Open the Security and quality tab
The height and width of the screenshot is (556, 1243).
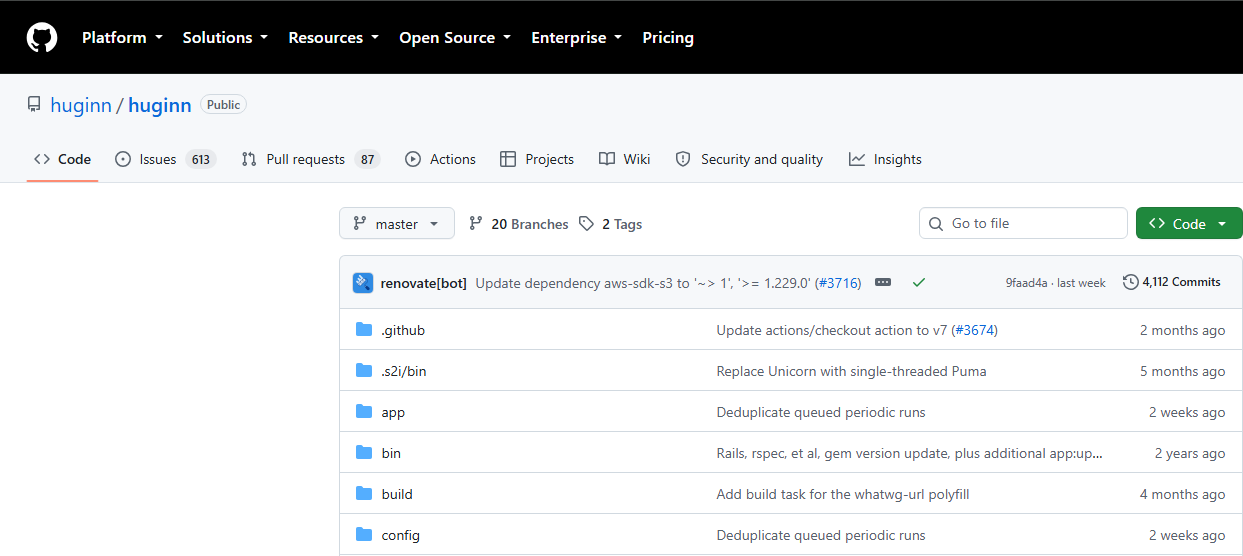750,159
